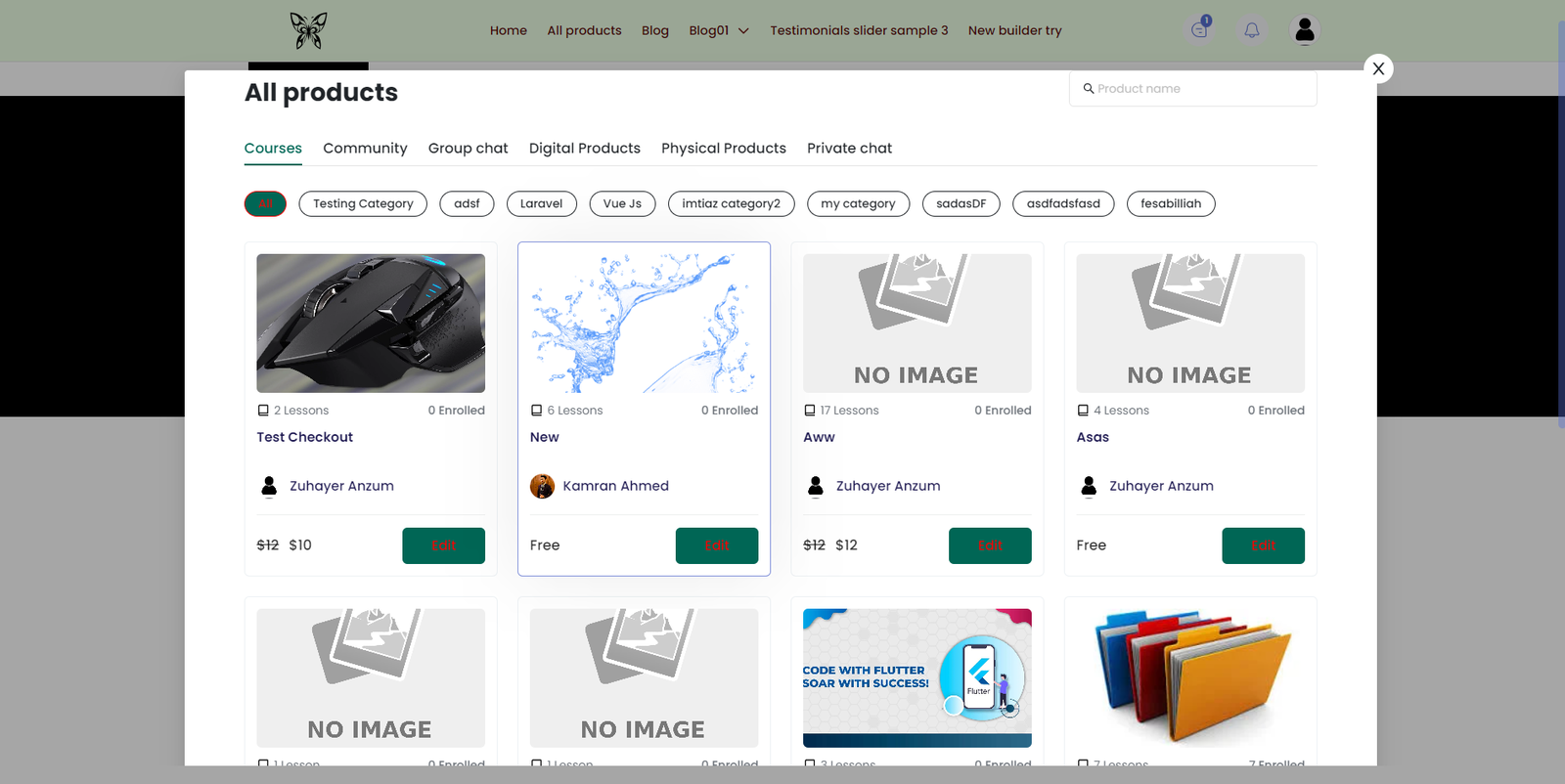This screenshot has height=784, width=1565.
Task: Click the lessons icon on Aww course
Action: pyautogui.click(x=810, y=411)
